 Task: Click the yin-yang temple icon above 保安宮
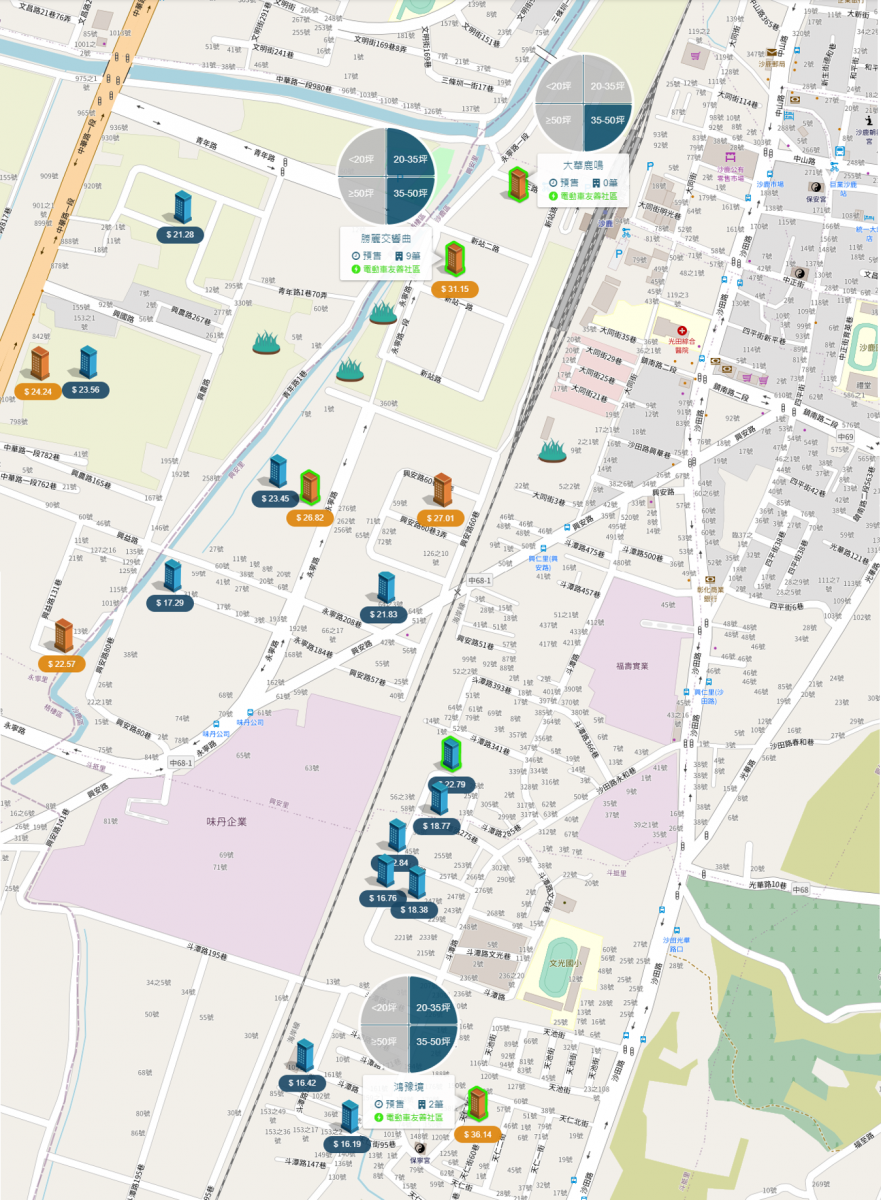point(814,186)
